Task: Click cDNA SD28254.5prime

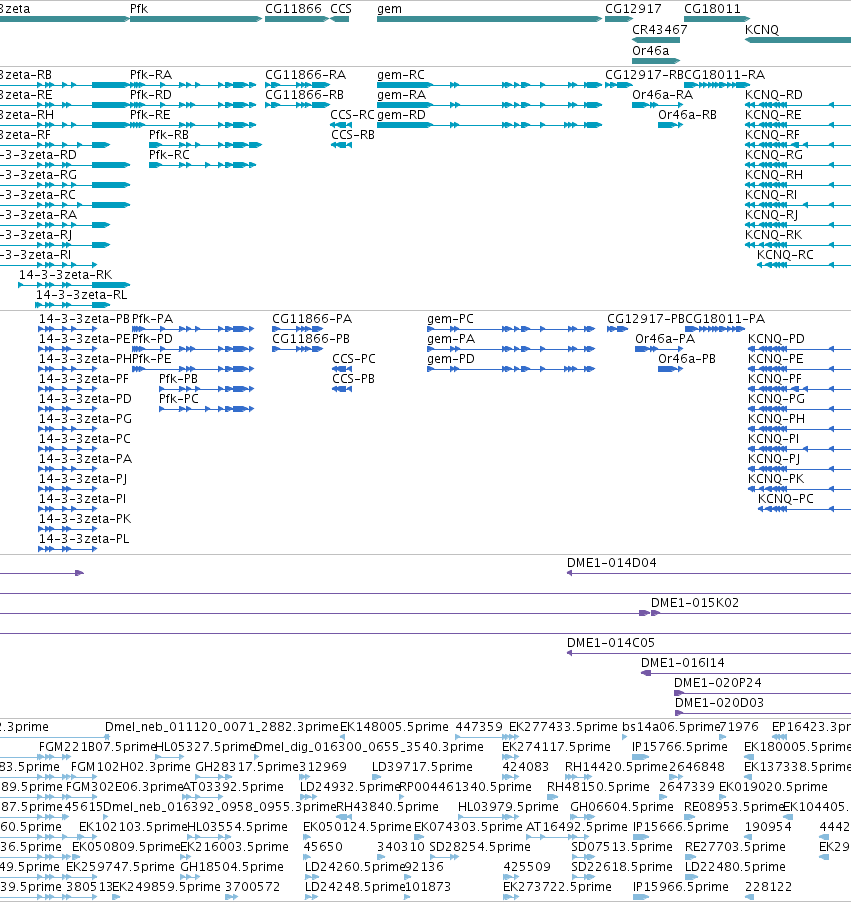Action: pyautogui.click(x=480, y=847)
